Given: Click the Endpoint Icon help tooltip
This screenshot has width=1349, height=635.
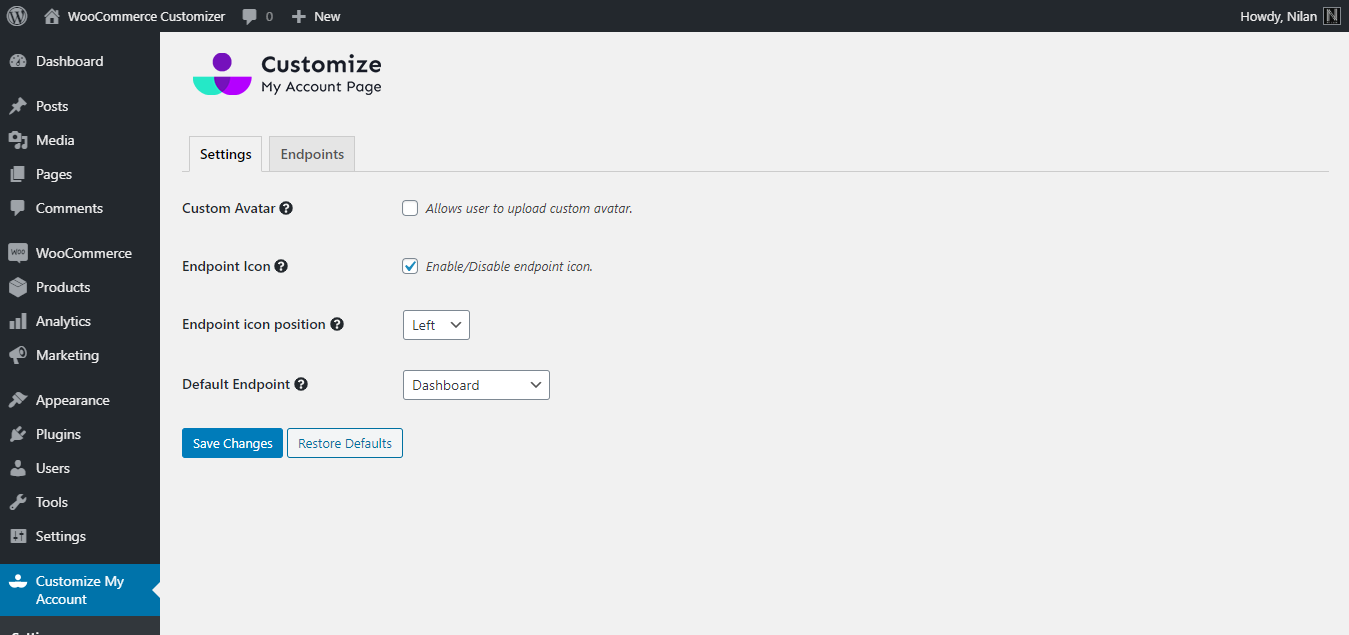Looking at the screenshot, I should (x=281, y=266).
